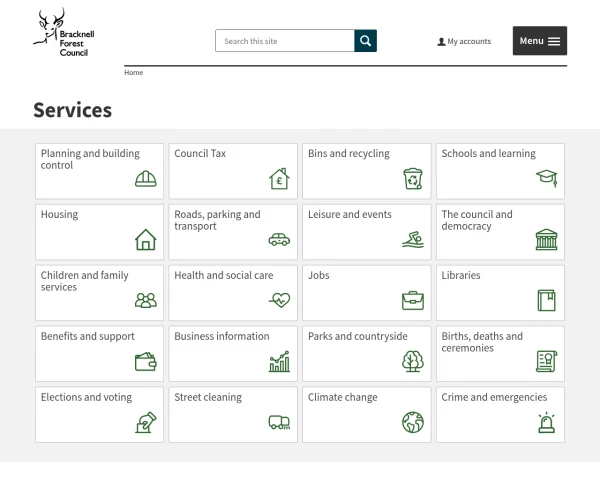Image resolution: width=600 pixels, height=480 pixels.
Task: Click the heartbeat health icon
Action: point(279,300)
